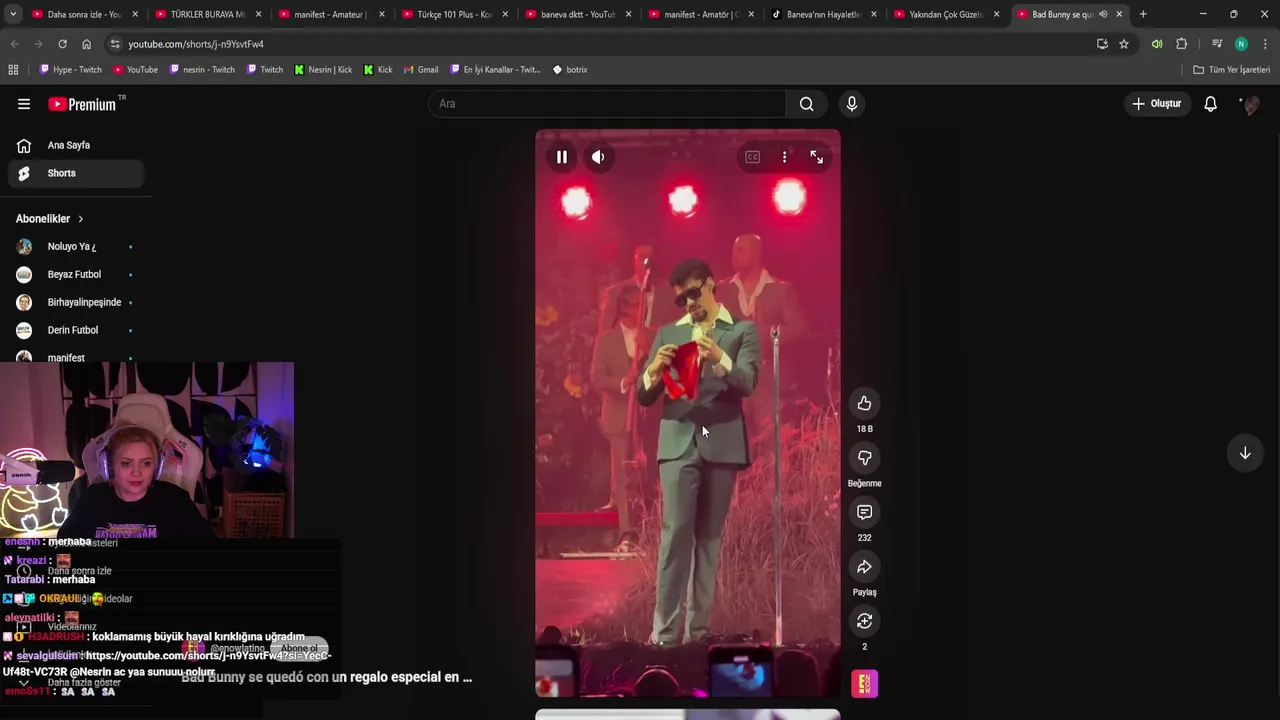Switch to 'Baneva'nın Hayaletle' TikTok tab
1280x720 pixels.
(x=824, y=14)
